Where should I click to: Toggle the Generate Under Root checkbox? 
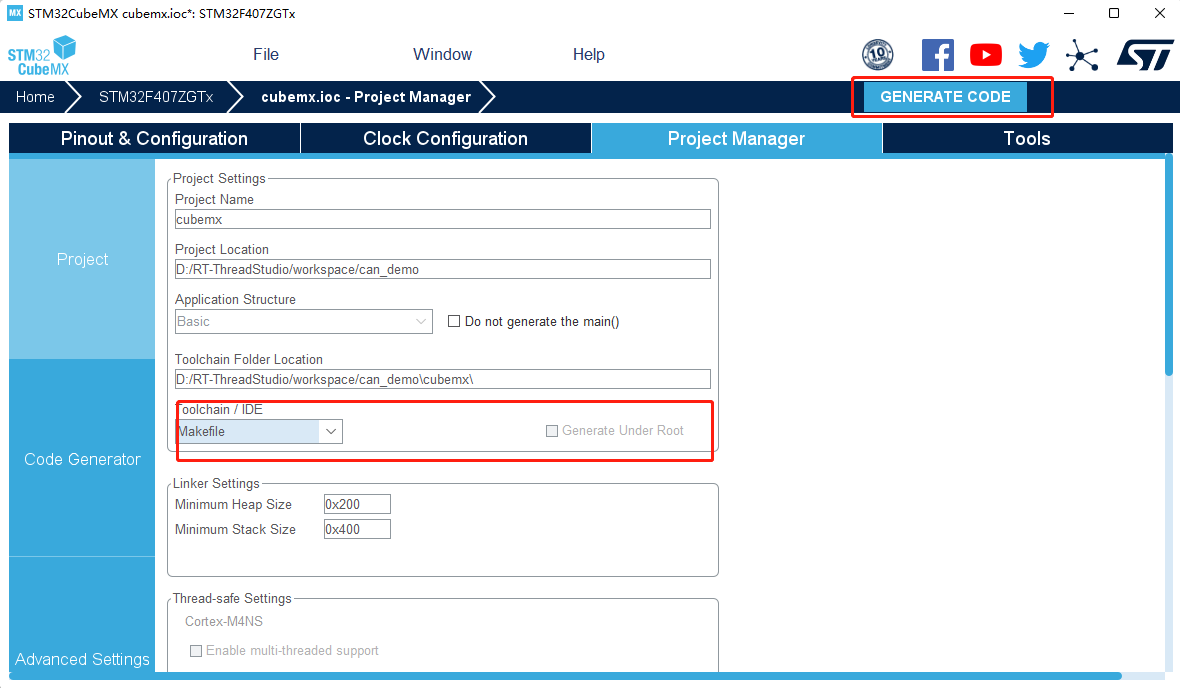pyautogui.click(x=552, y=431)
